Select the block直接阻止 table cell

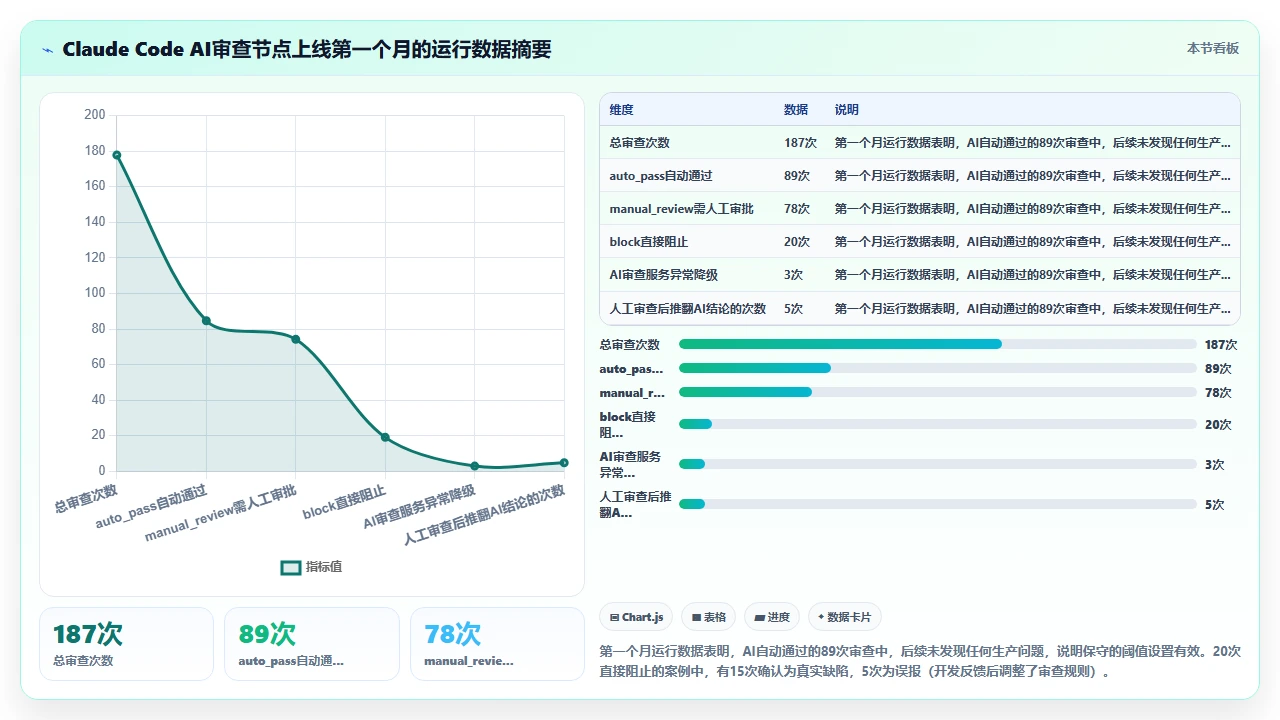click(649, 242)
